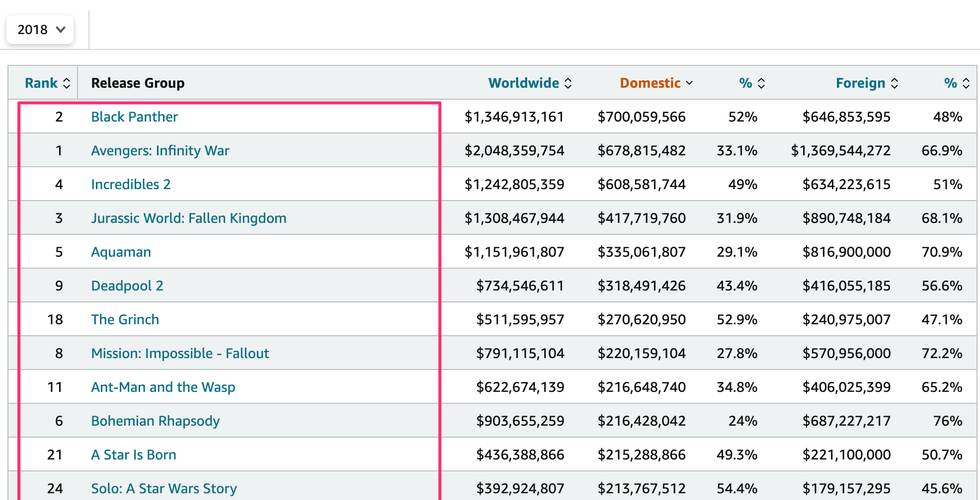The image size is (980, 500).
Task: Select A Star Is Born domestic $215,288,866
Action: pos(642,454)
